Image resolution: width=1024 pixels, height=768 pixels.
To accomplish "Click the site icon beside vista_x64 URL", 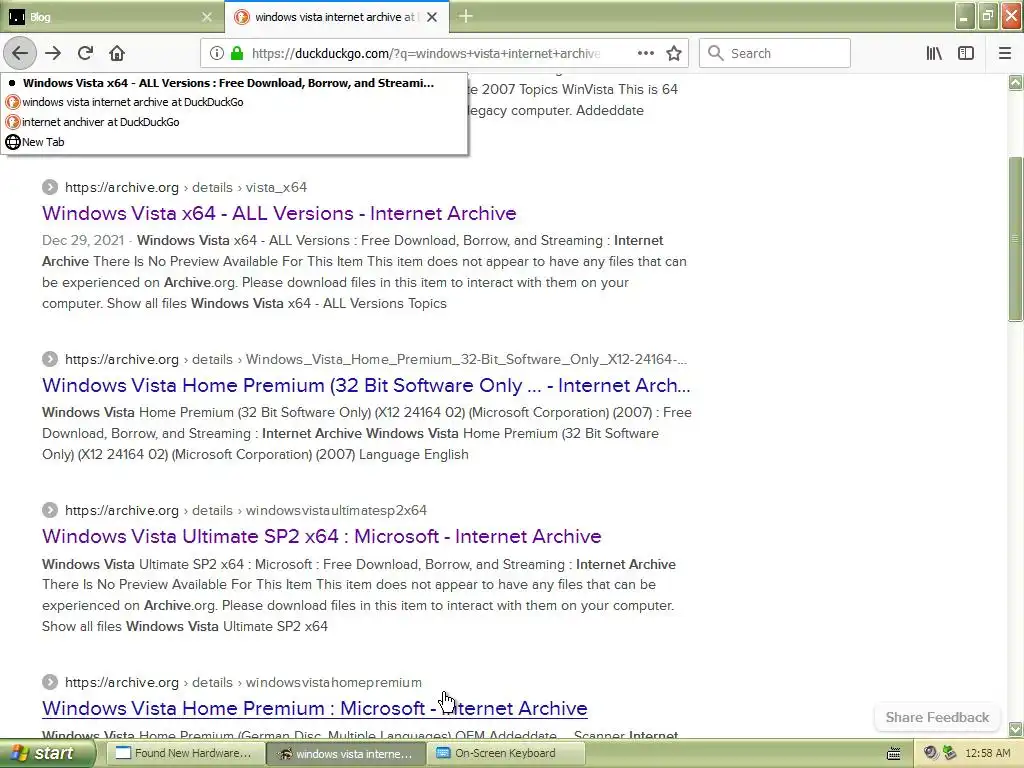I will pos(50,187).
